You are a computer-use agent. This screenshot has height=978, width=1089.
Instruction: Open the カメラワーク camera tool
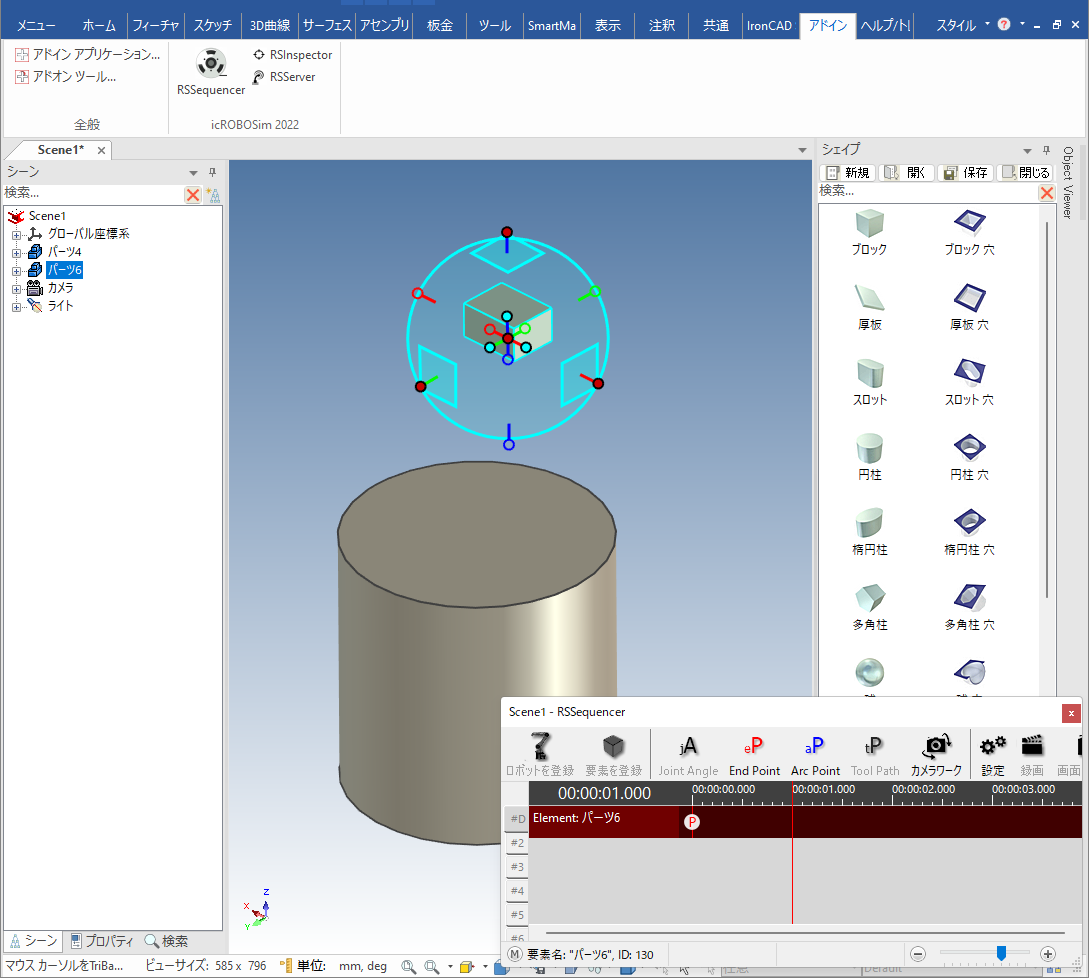coord(936,754)
